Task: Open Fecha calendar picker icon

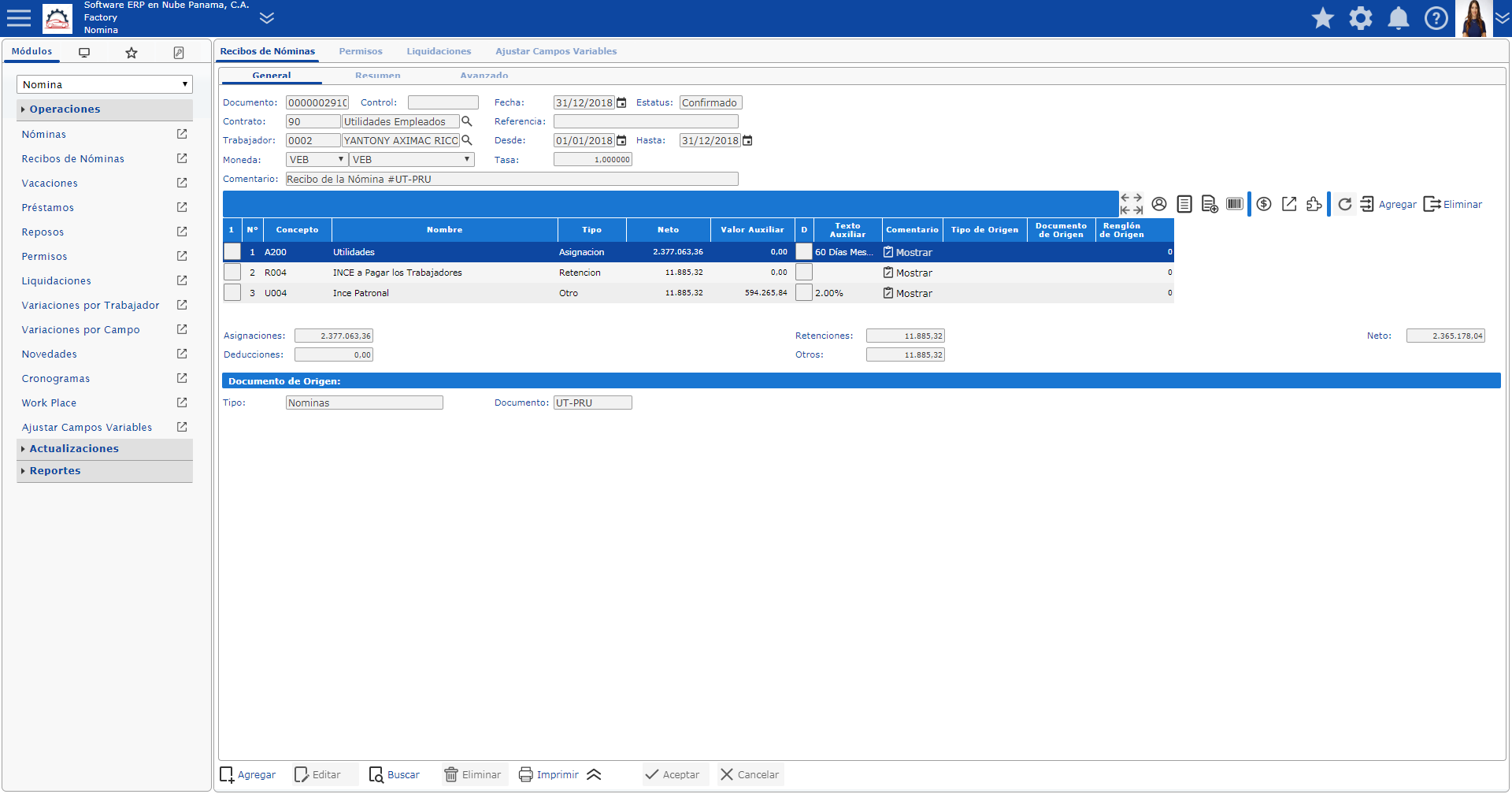Action: point(621,102)
